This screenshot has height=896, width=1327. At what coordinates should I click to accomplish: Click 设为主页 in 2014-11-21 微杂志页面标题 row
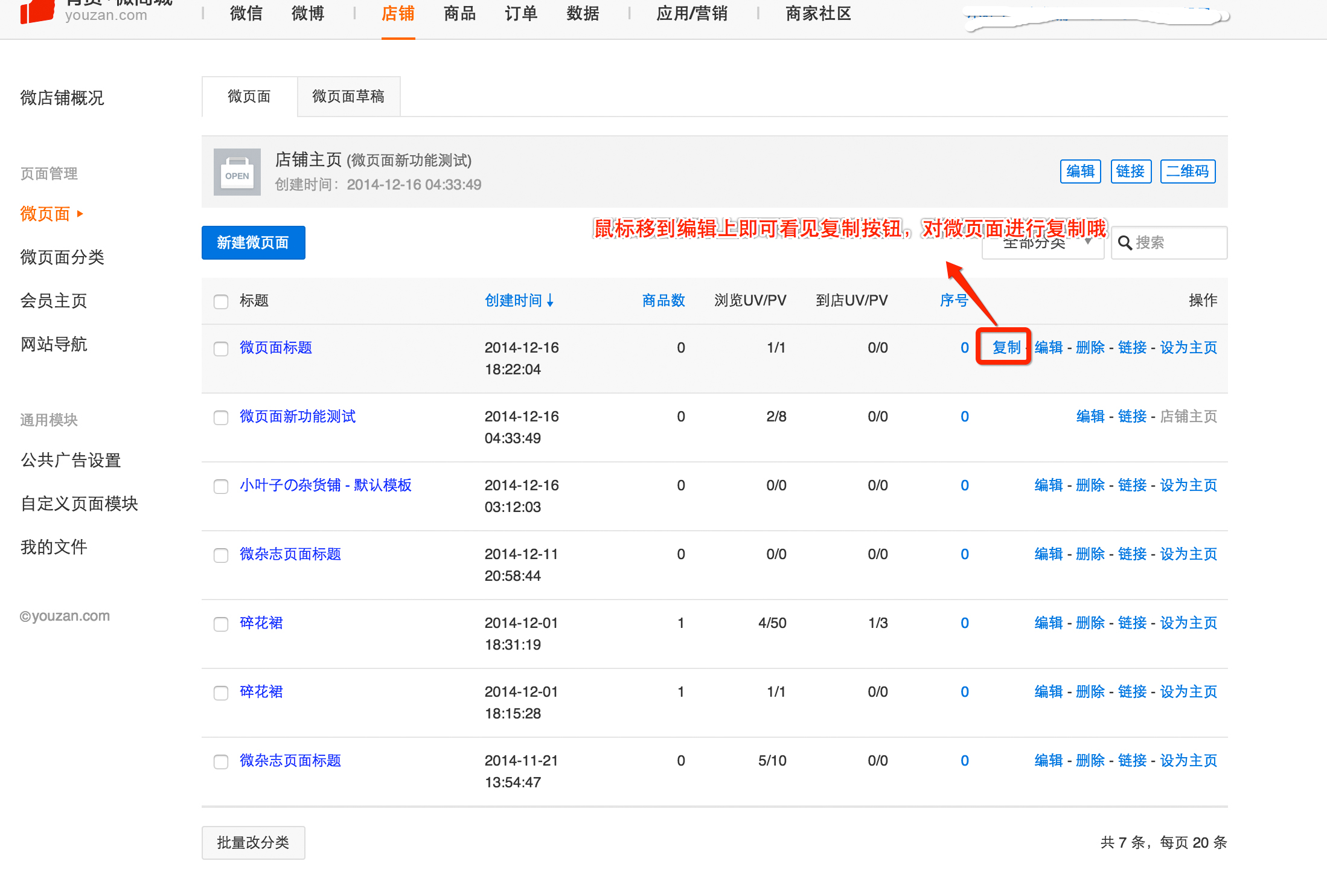click(1189, 760)
